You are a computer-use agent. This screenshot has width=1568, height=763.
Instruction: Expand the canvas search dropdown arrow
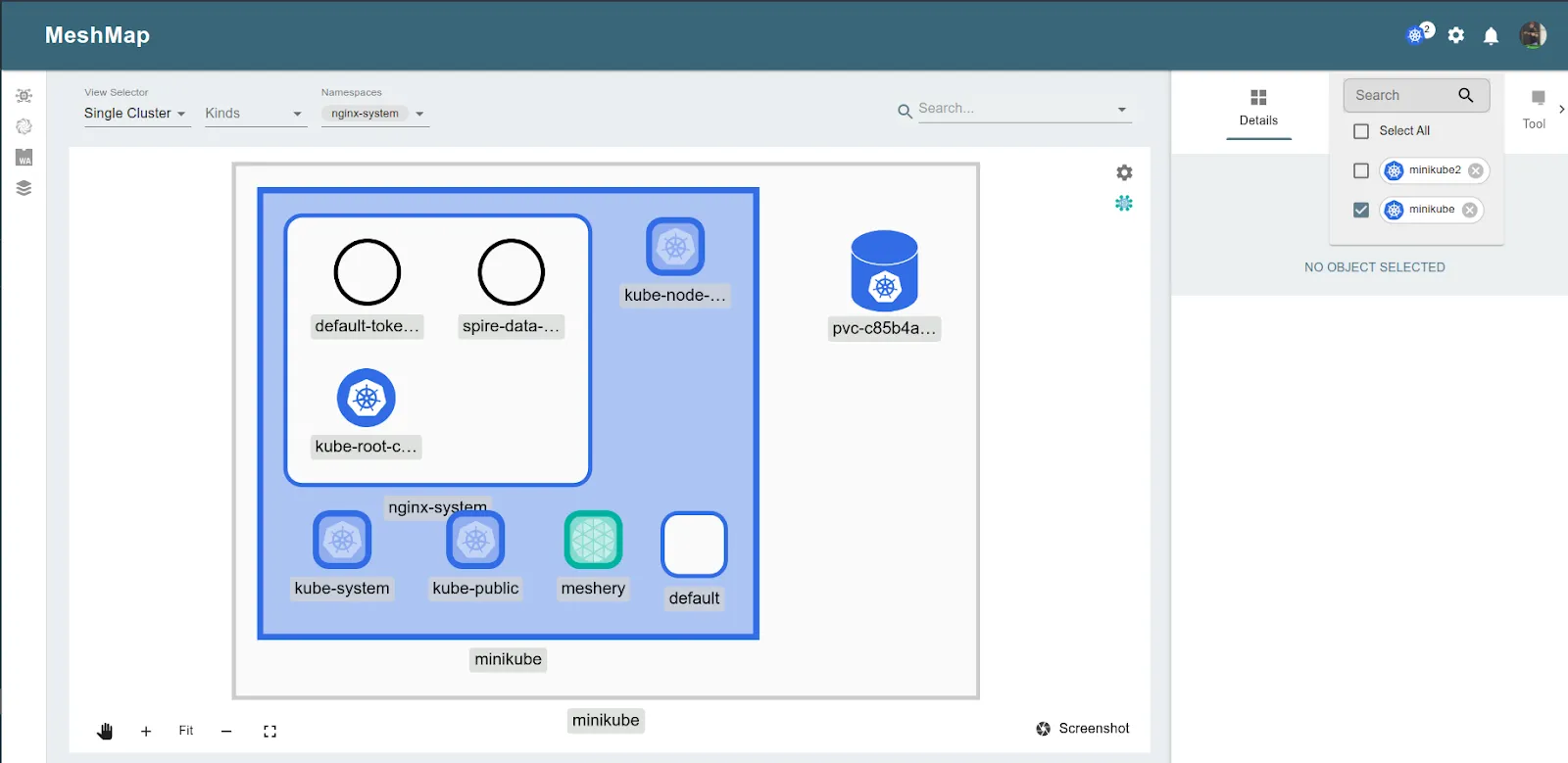click(1122, 109)
